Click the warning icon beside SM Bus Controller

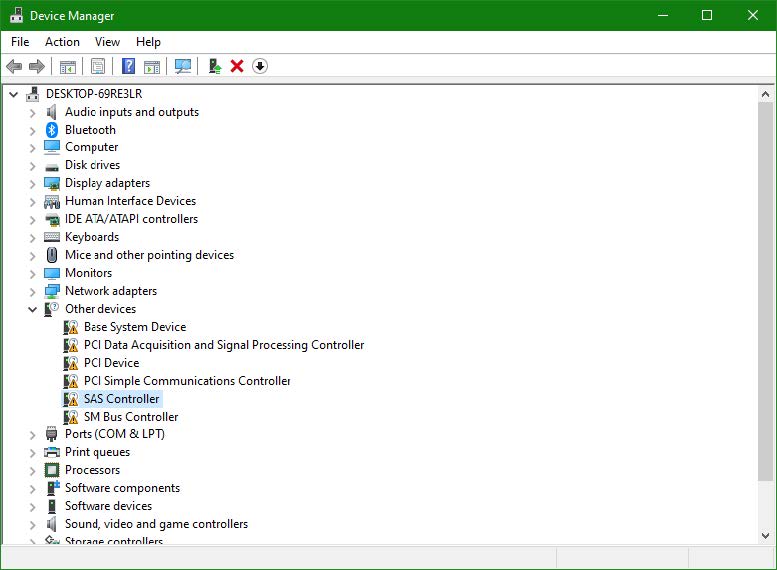[x=71, y=417]
